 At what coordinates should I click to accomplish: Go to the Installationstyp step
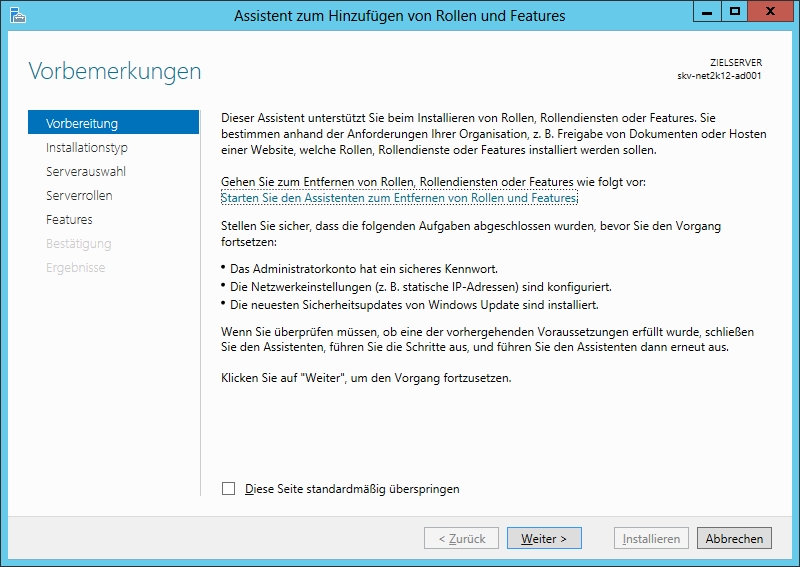(x=87, y=148)
